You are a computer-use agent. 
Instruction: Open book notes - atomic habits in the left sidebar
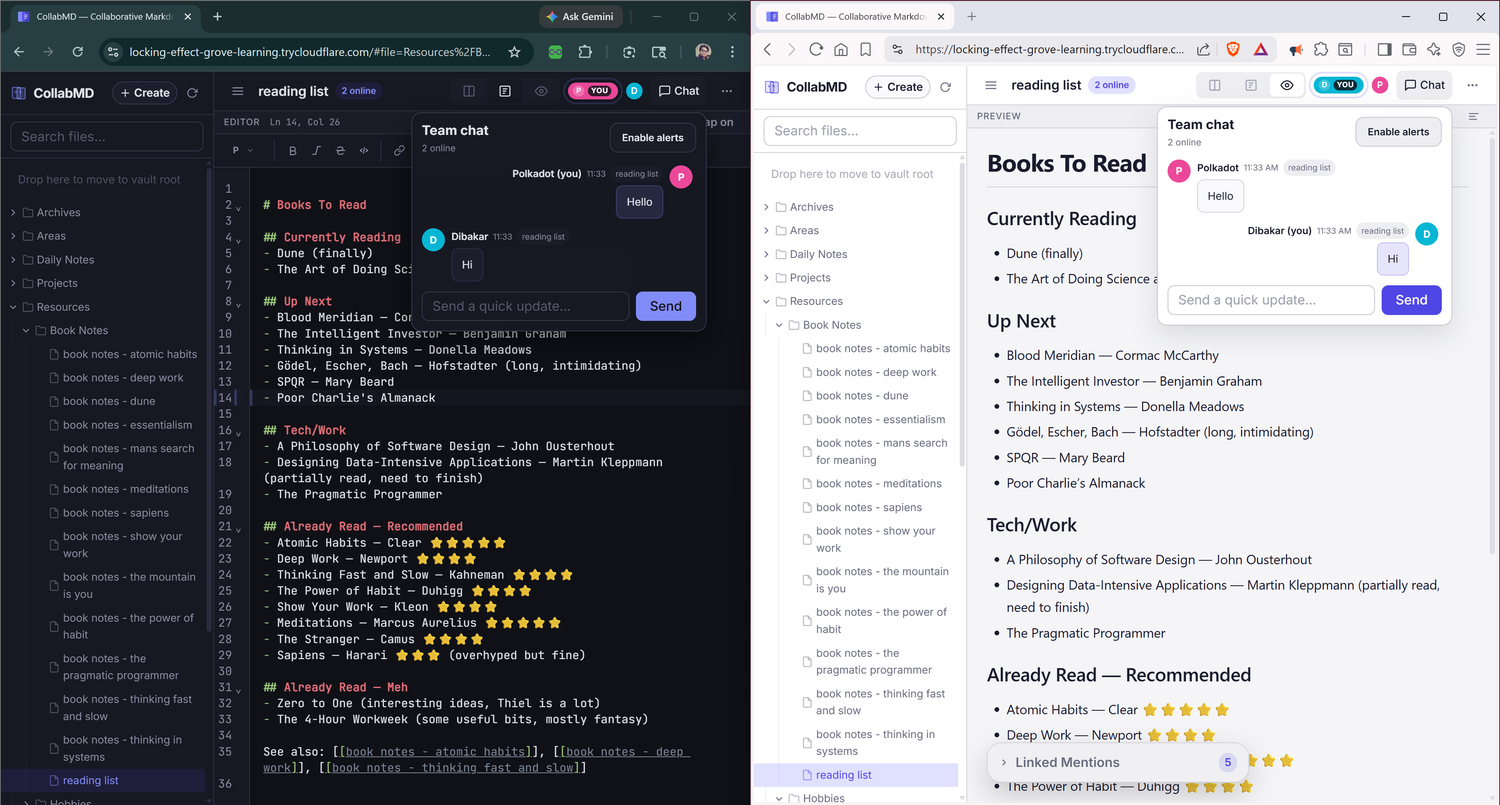[x=130, y=354]
